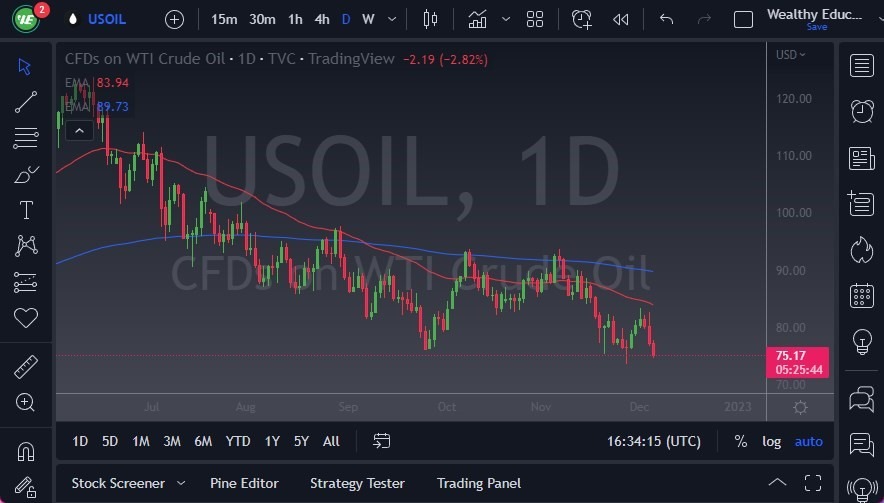This screenshot has width=884, height=503.
Task: Open the layout templates grid icon
Action: (x=534, y=20)
